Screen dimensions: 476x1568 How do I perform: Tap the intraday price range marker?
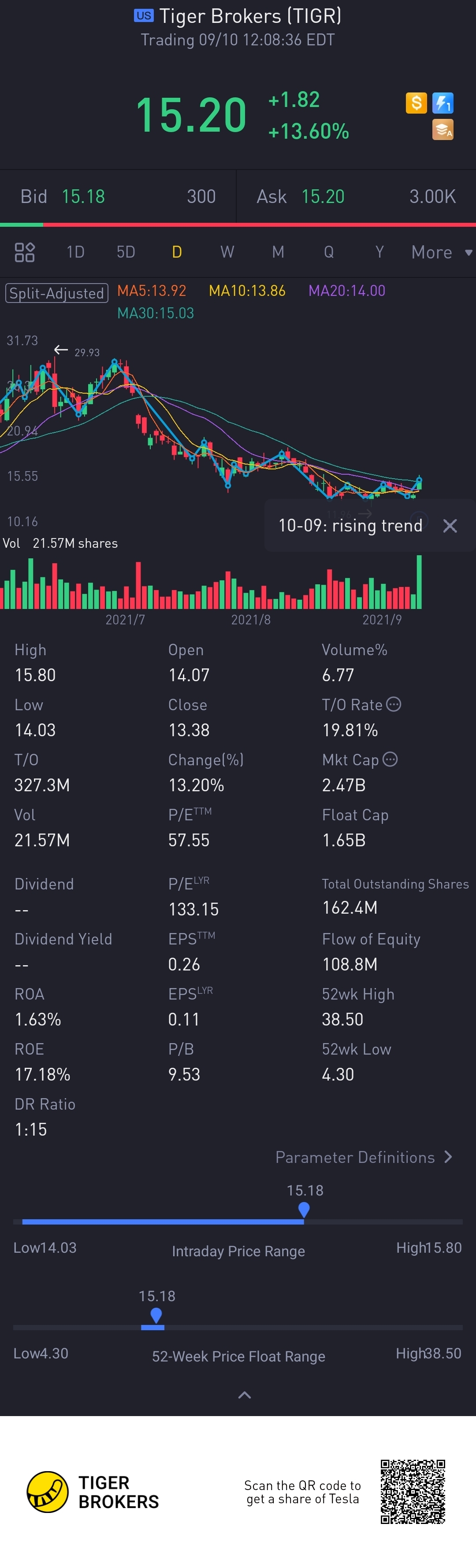304,1210
